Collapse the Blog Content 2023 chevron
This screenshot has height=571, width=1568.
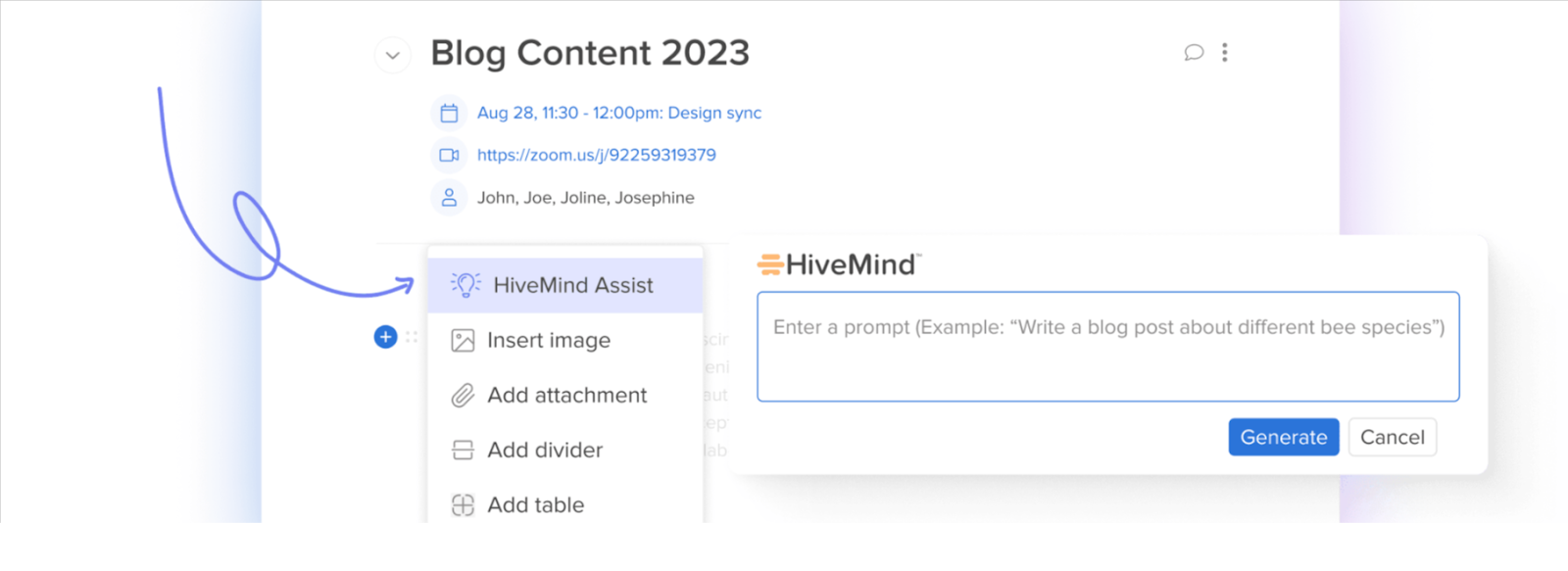coord(392,55)
